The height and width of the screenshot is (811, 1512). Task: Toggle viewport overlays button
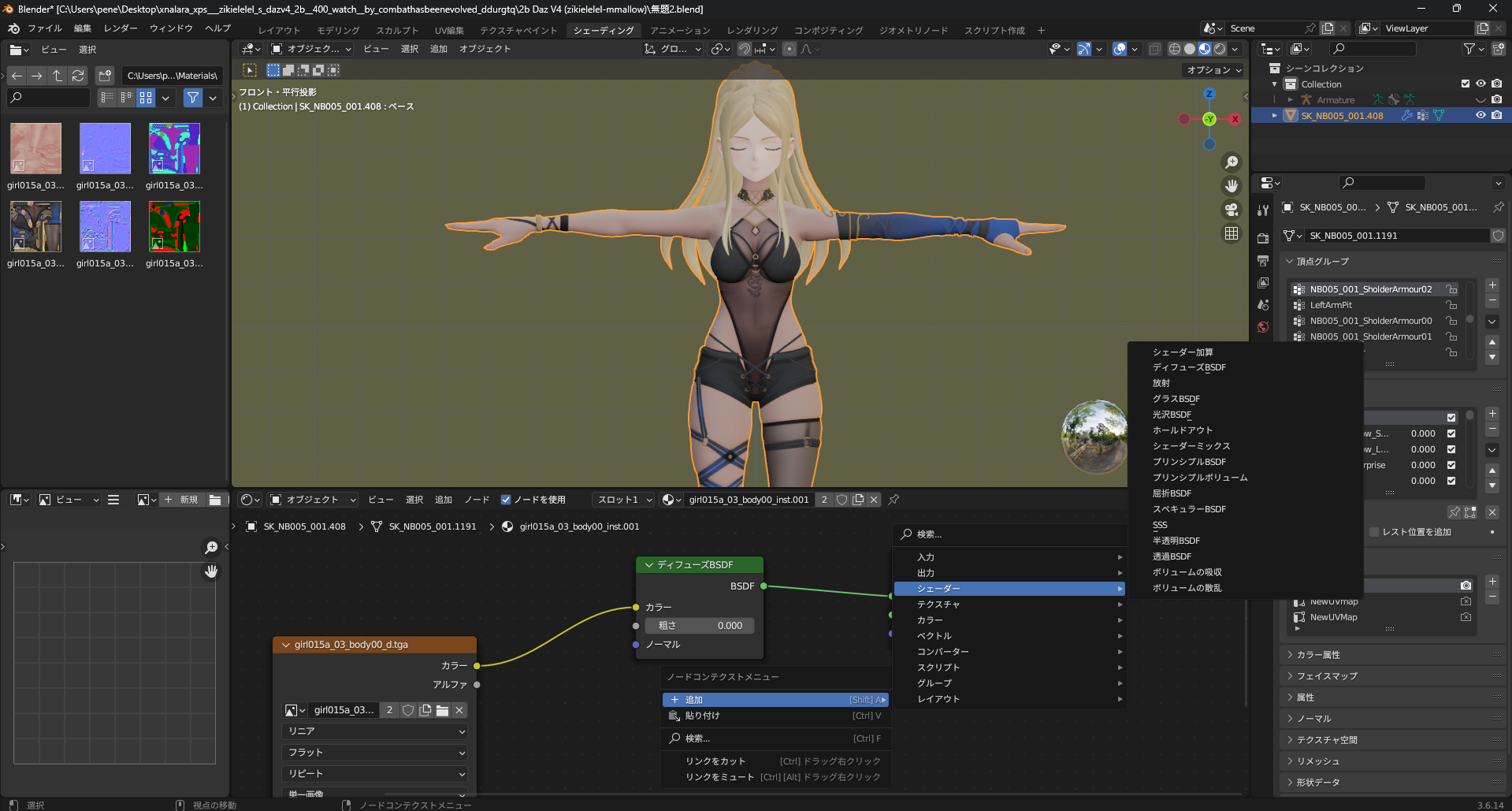pyautogui.click(x=1120, y=49)
